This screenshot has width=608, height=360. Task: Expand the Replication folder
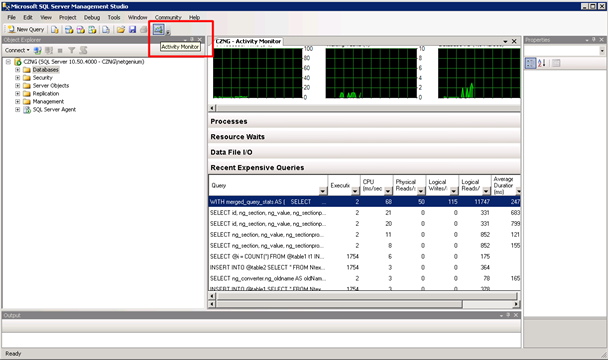click(x=17, y=93)
